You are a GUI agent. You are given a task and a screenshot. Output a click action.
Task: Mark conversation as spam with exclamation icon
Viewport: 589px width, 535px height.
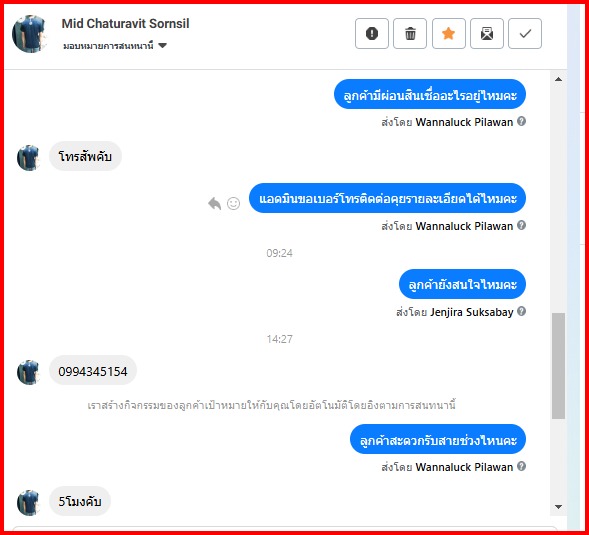click(x=372, y=34)
